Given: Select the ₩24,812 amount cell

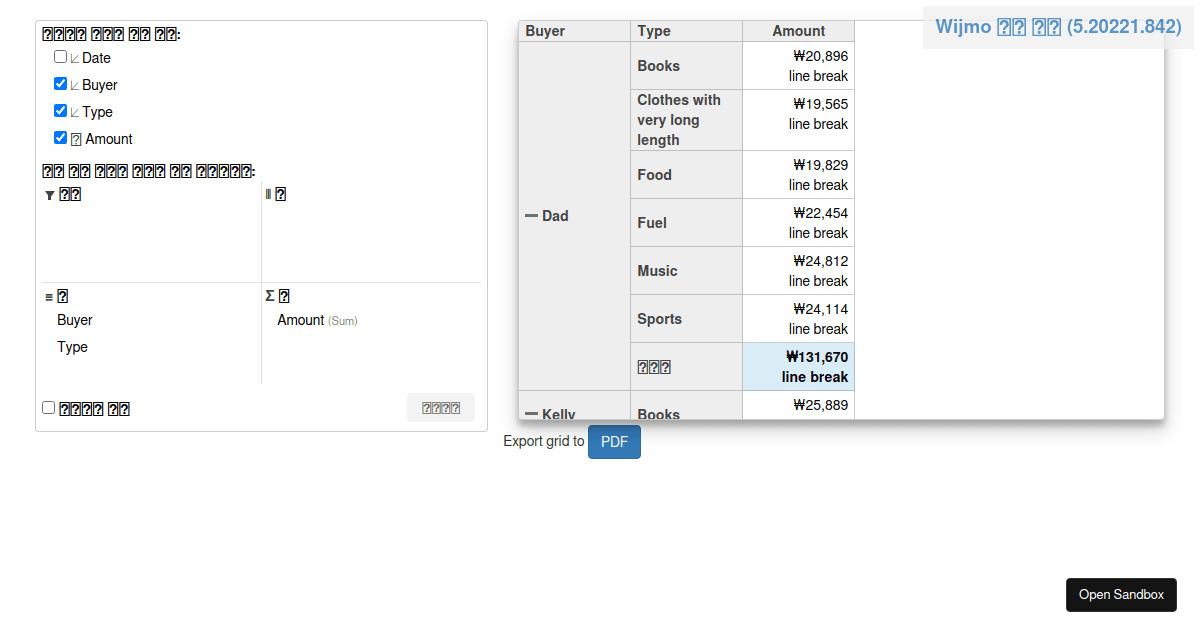Looking at the screenshot, I should pyautogui.click(x=799, y=271).
